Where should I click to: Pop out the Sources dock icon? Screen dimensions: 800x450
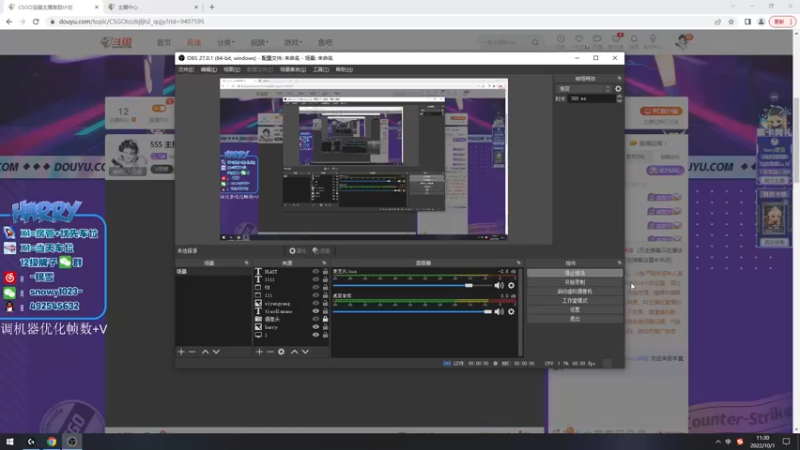[324, 263]
